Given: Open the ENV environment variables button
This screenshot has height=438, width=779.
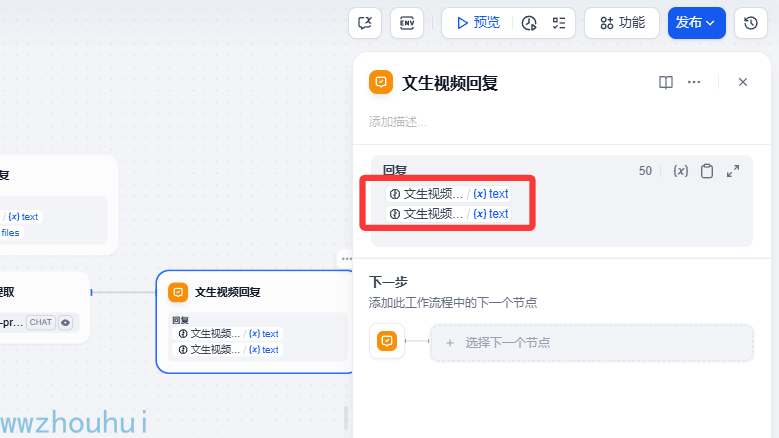Looking at the screenshot, I should coord(407,23).
